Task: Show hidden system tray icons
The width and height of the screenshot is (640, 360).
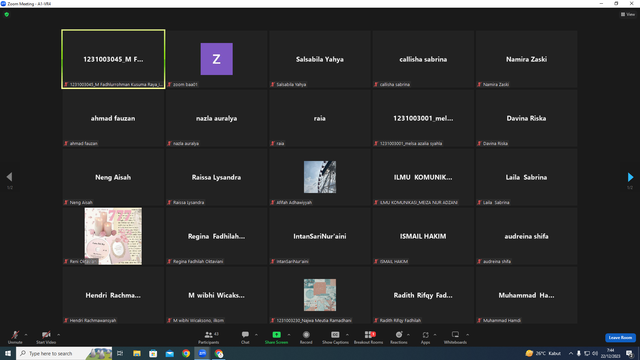Action: click(571, 353)
